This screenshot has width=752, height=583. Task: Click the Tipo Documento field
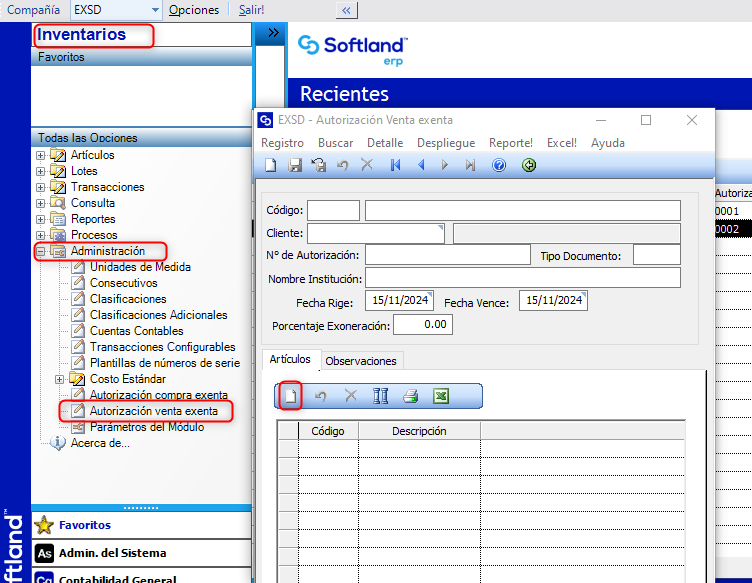click(x=657, y=255)
